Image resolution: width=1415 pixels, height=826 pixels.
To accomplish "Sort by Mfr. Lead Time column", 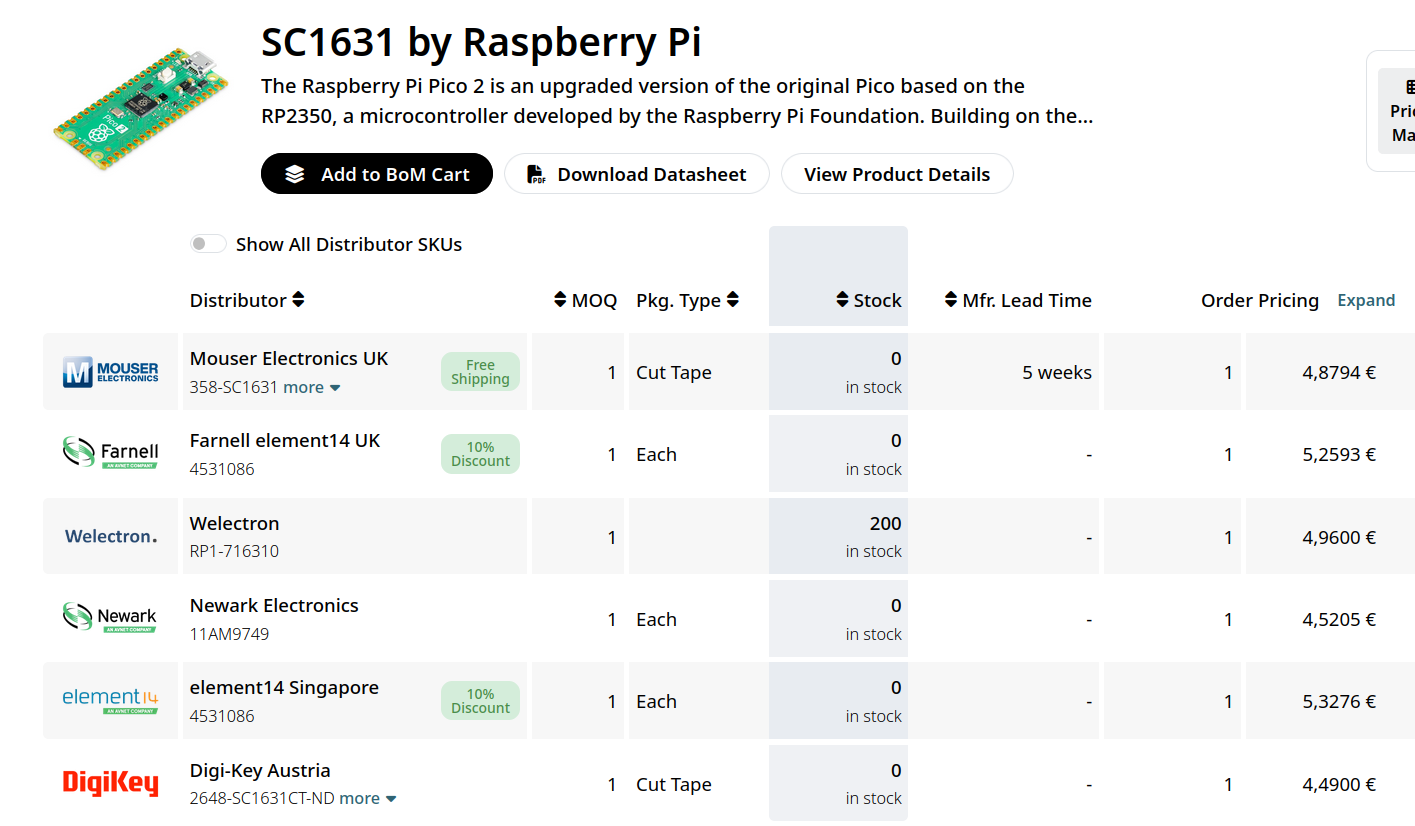I will coord(1018,300).
